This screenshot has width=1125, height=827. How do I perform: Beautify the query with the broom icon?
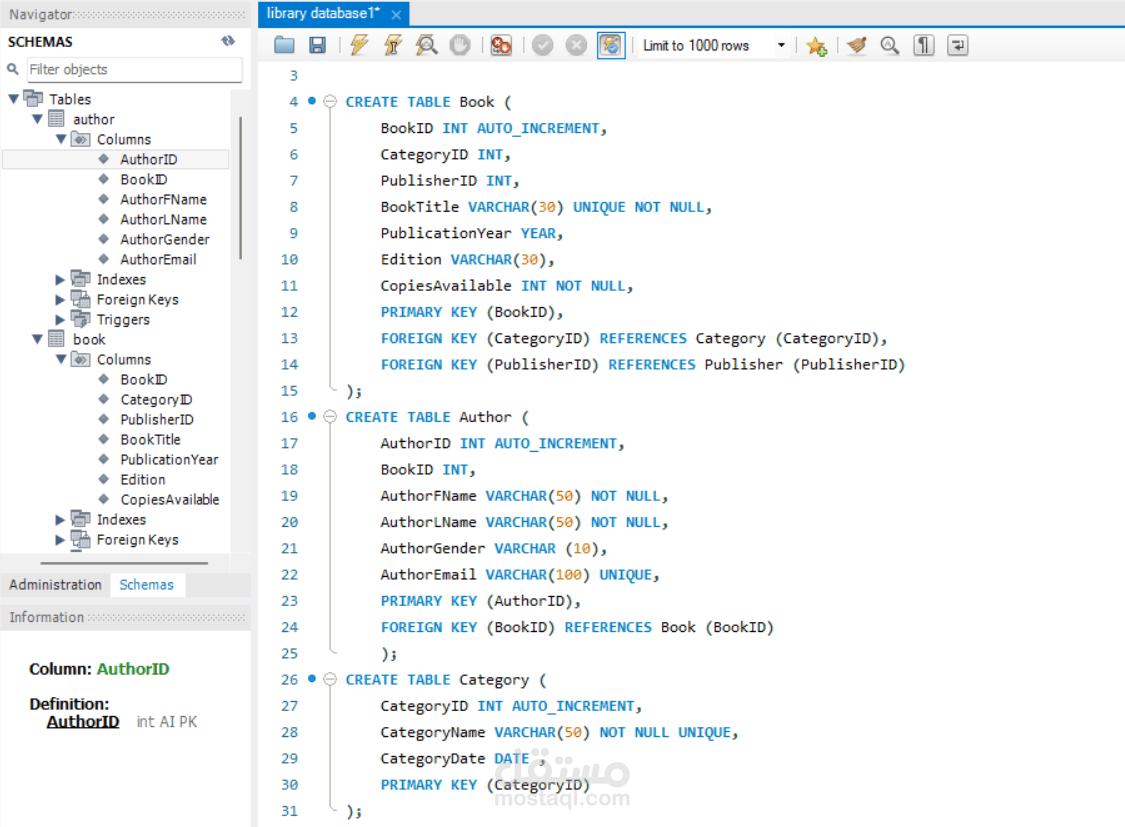pos(857,45)
